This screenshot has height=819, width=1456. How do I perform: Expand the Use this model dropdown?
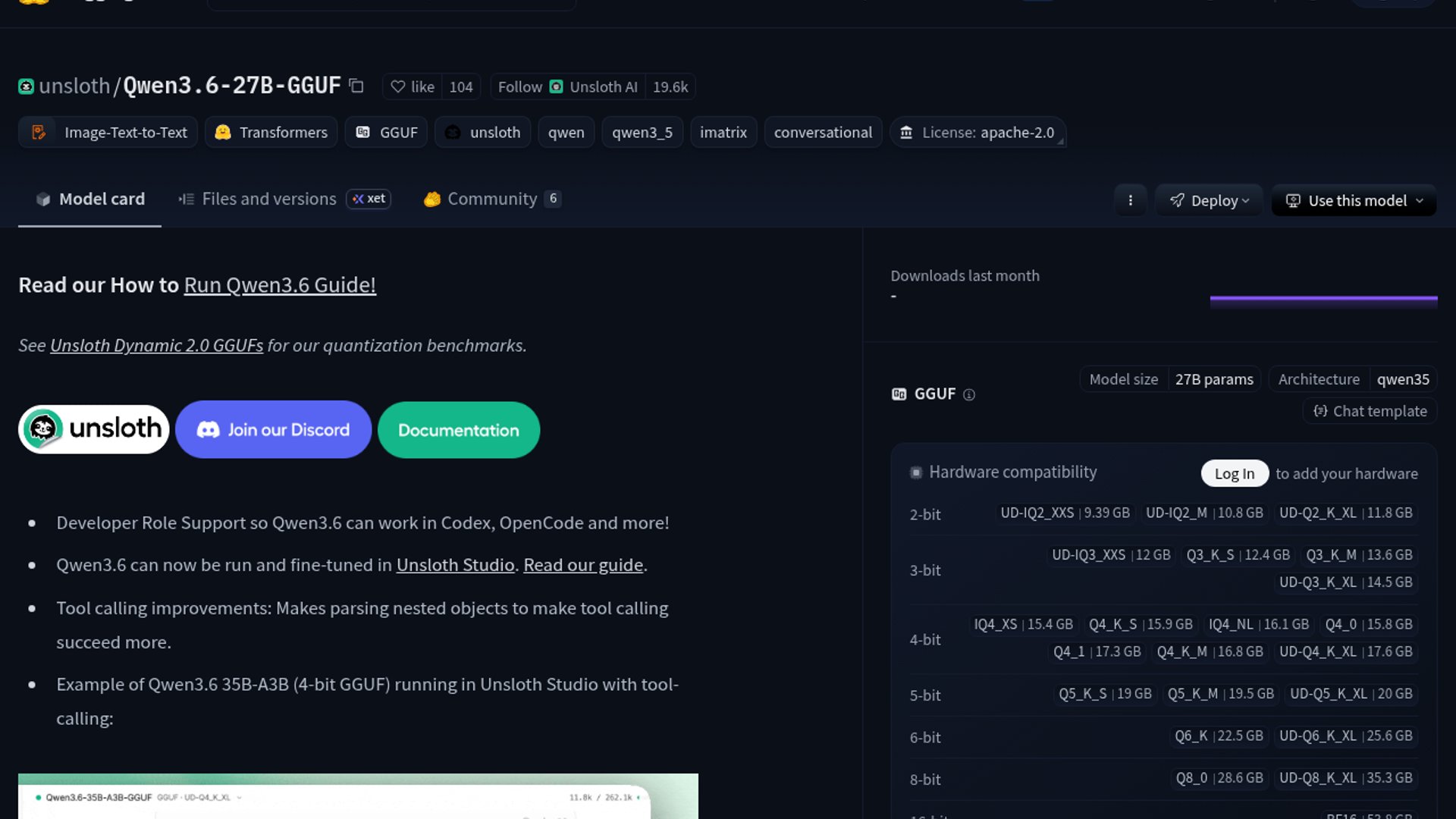[x=1354, y=200]
